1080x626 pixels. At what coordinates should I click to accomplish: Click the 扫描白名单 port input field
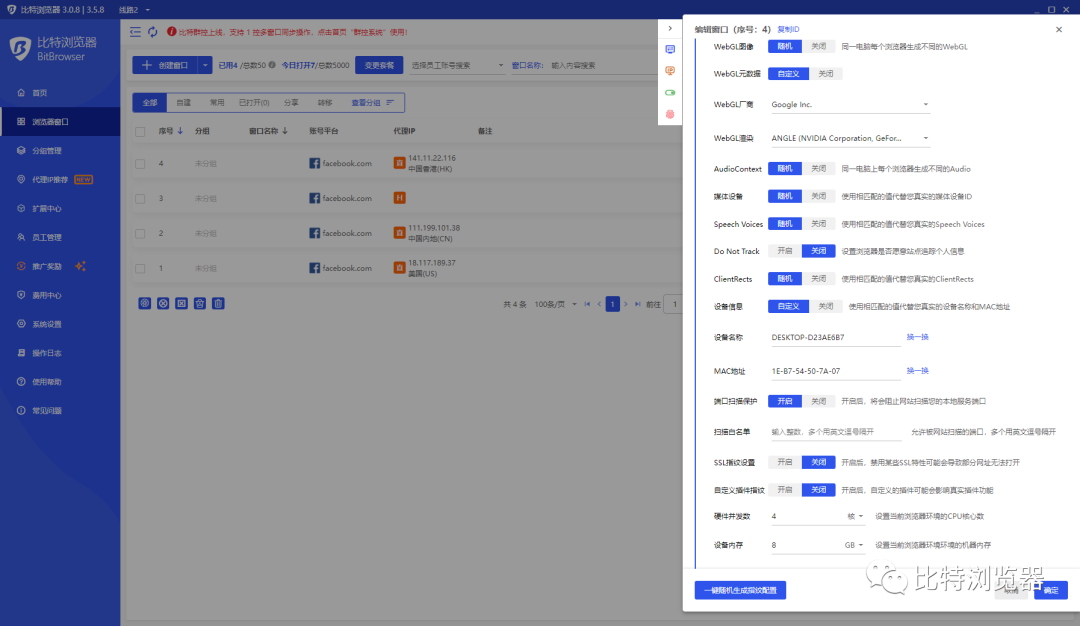836,432
